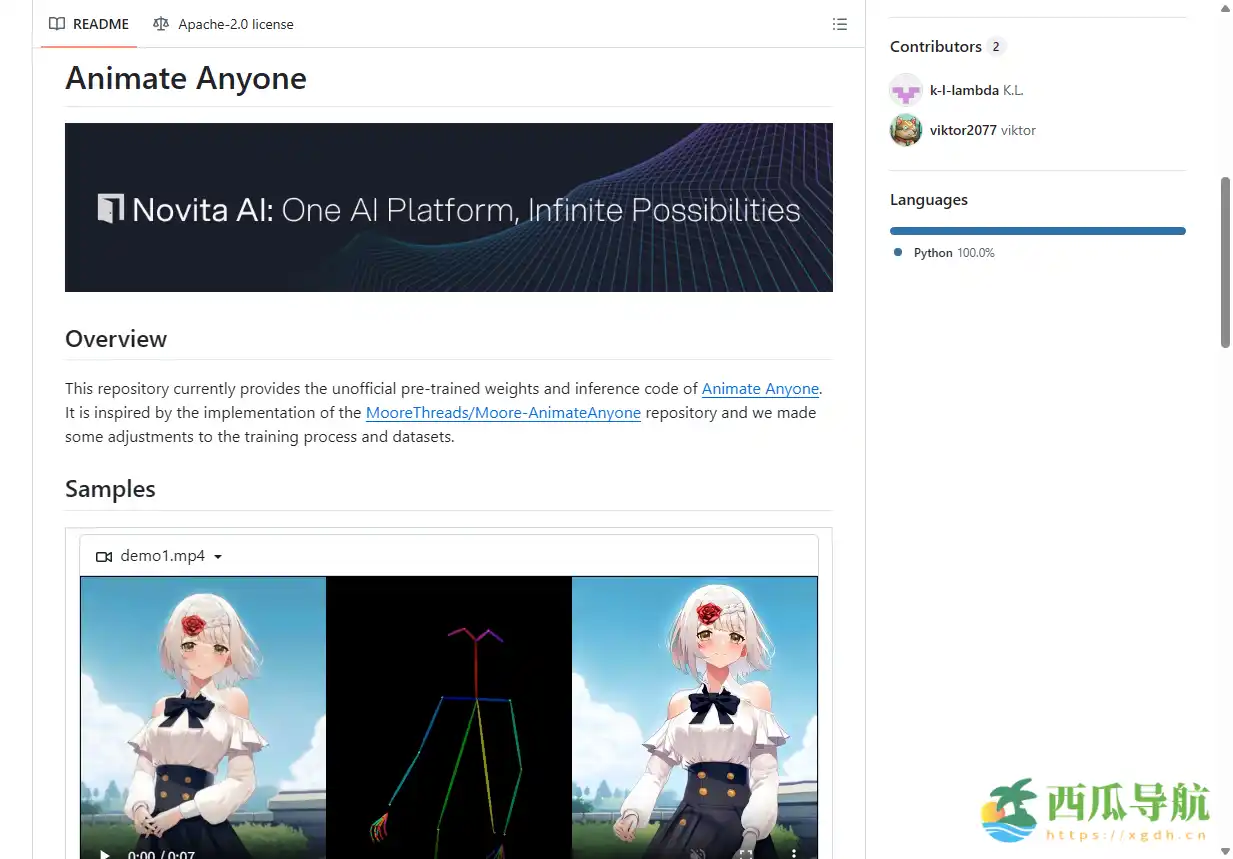Click k-l-lambda's contributor avatar
The image size is (1233, 859).
coord(905,90)
